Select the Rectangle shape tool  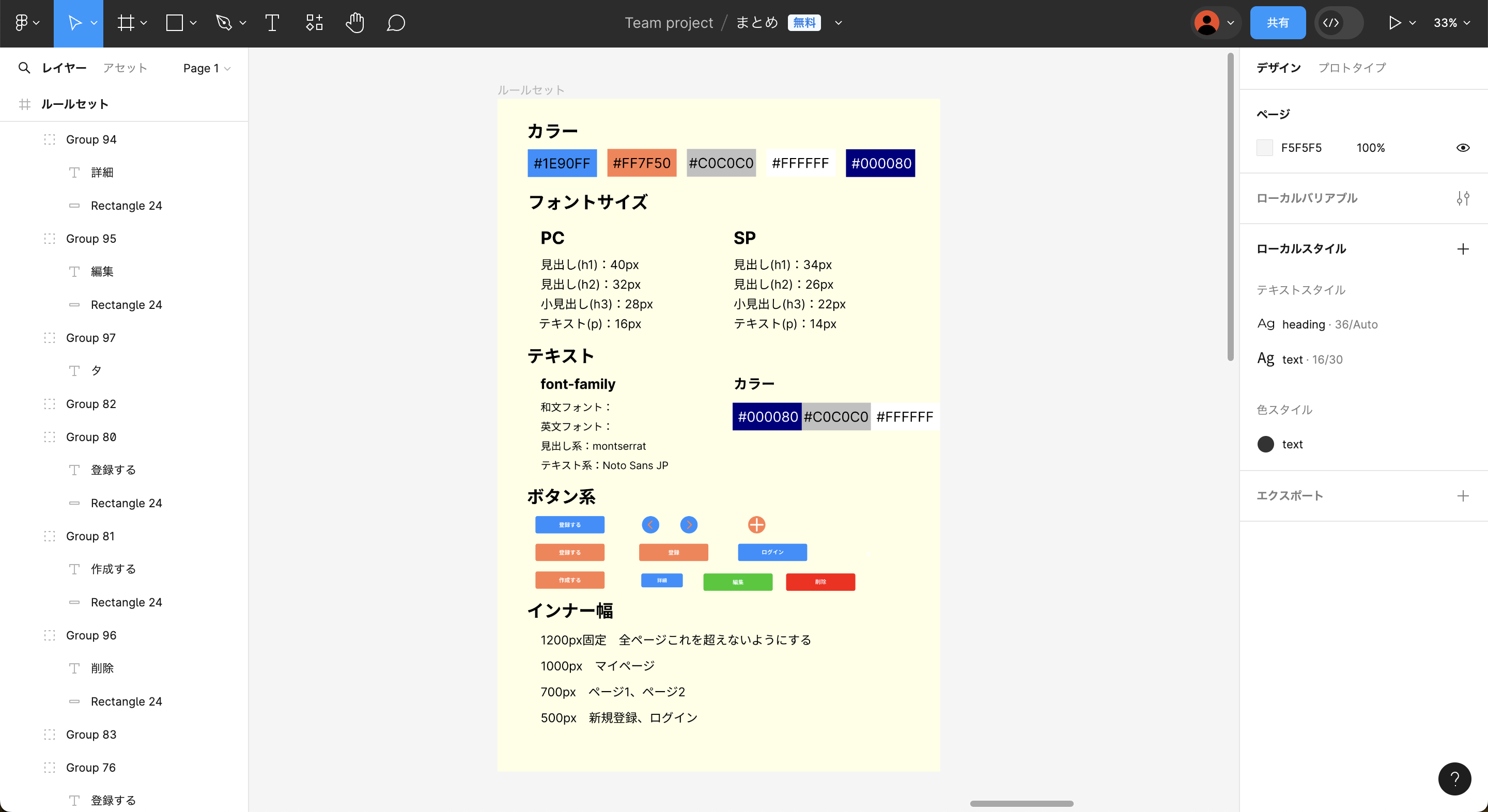tap(175, 23)
